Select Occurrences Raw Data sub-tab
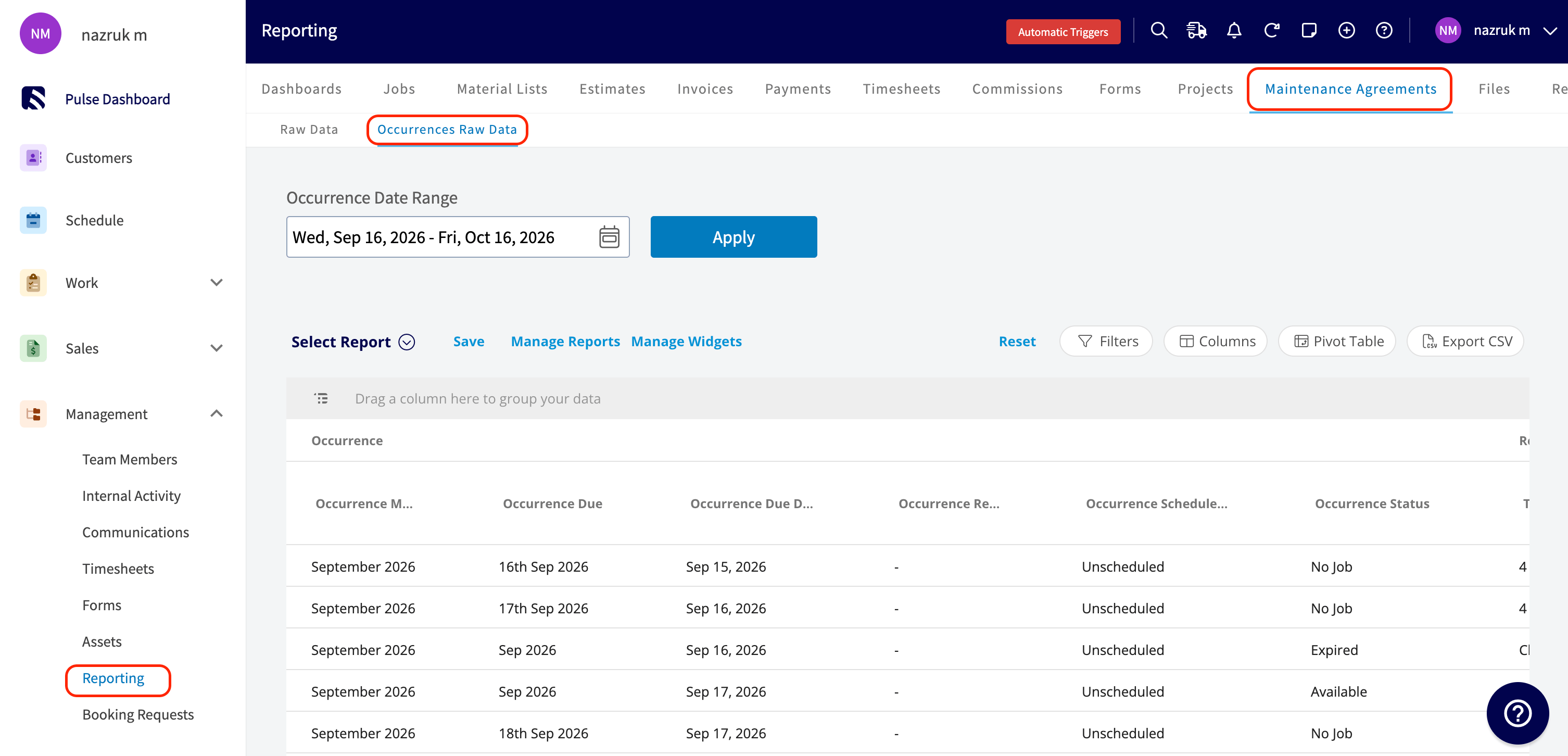Image resolution: width=1568 pixels, height=756 pixels. click(447, 129)
